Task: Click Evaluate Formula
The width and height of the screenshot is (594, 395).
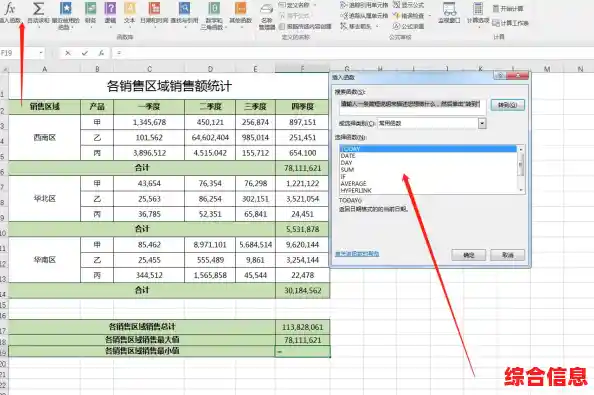Action: coord(408,26)
